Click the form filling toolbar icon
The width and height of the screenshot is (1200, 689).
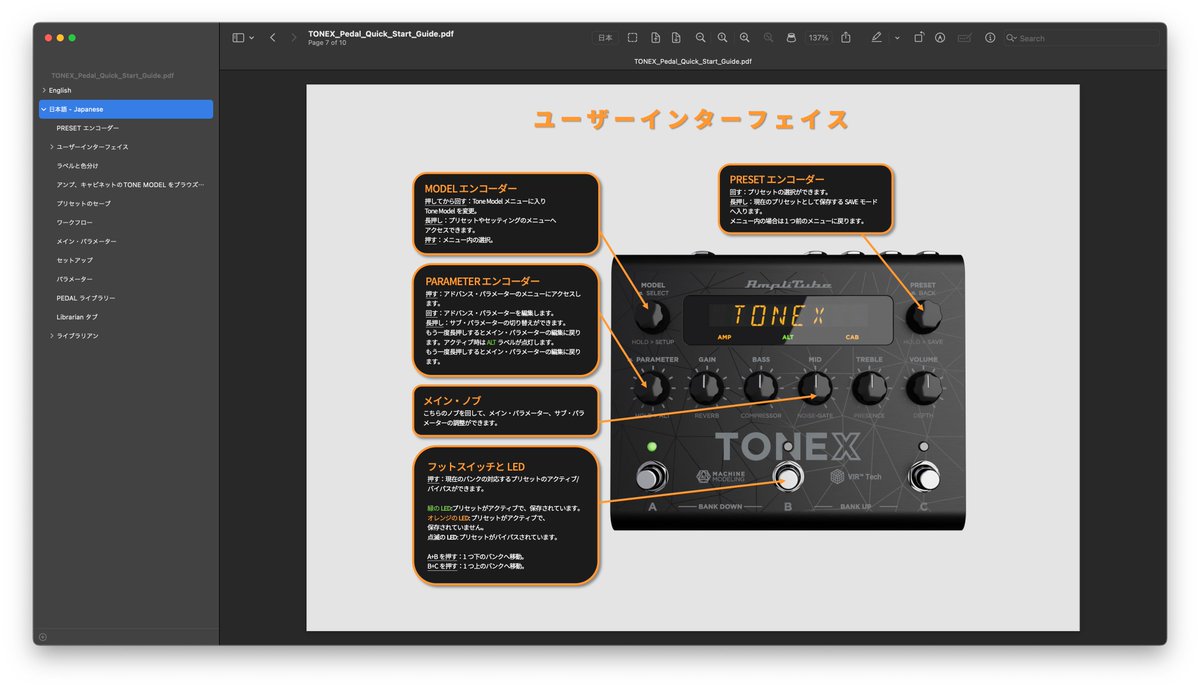tap(964, 38)
